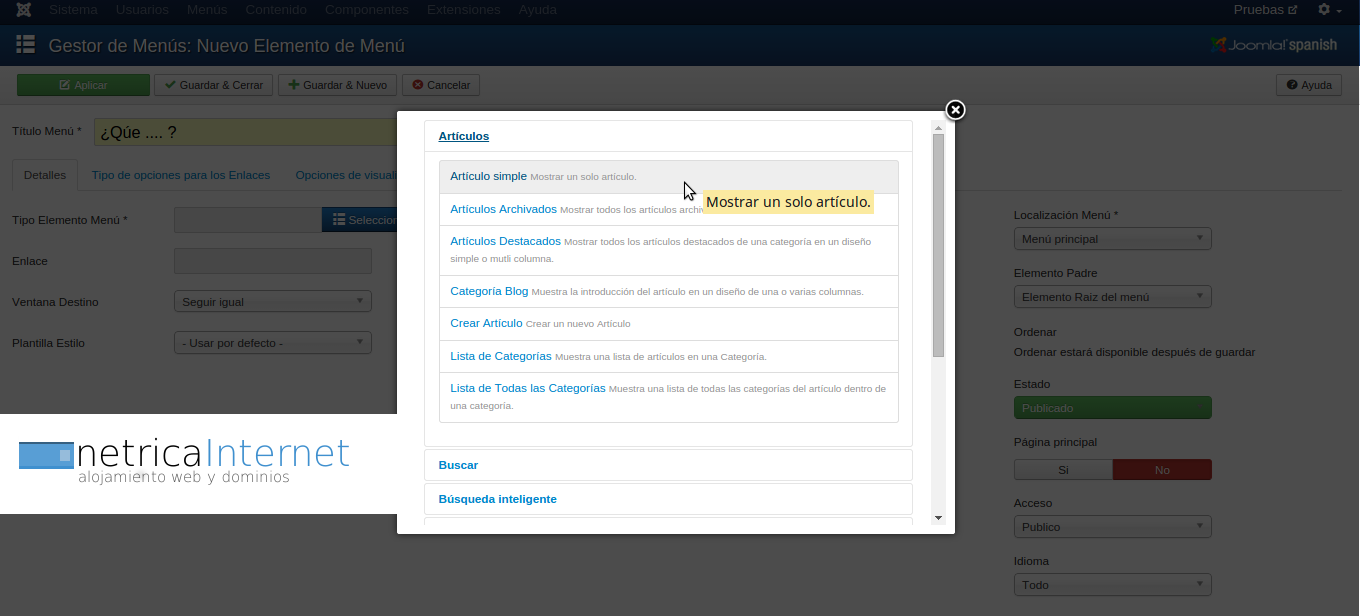The height and width of the screenshot is (616, 1361).
Task: Expand the Buscar section
Action: point(458,465)
